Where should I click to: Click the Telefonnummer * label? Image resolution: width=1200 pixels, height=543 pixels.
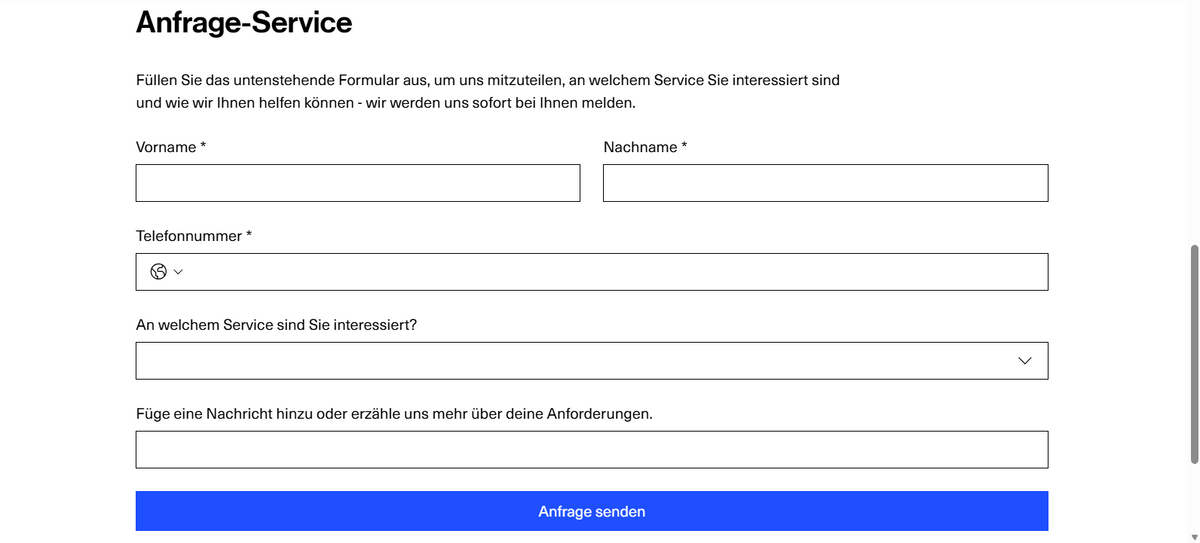pos(194,236)
